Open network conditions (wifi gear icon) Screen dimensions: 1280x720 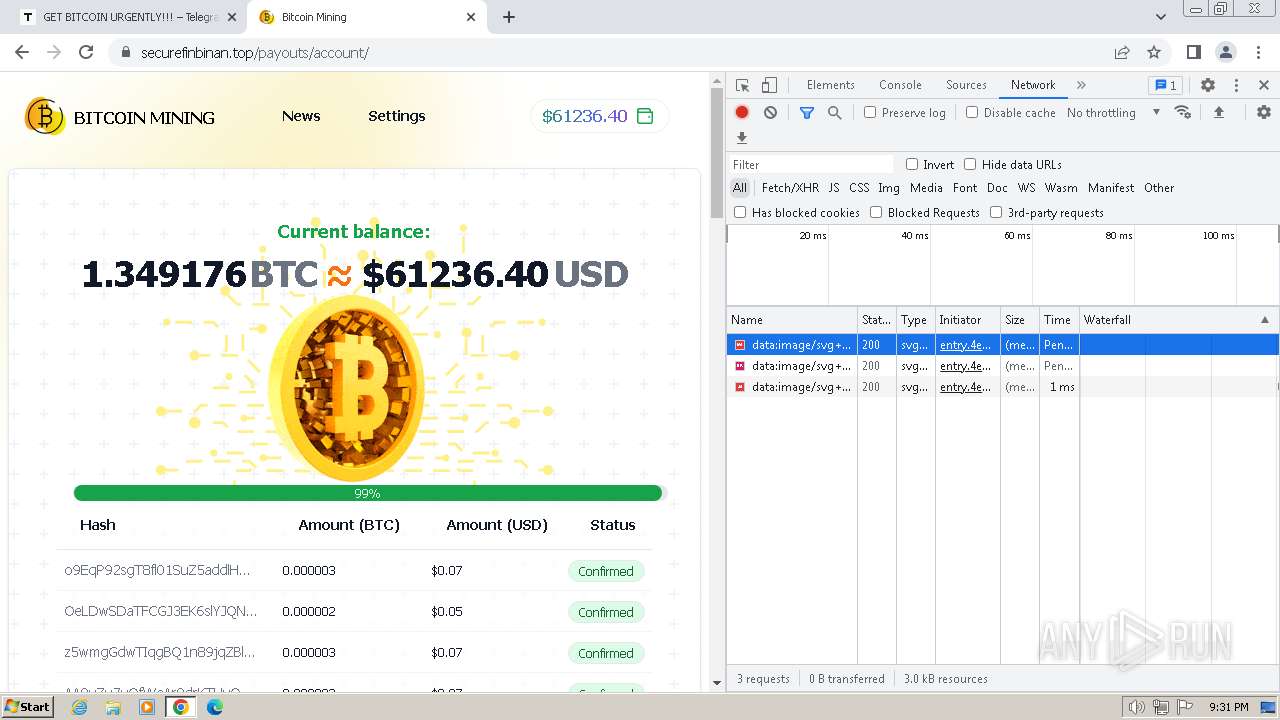[x=1183, y=112]
